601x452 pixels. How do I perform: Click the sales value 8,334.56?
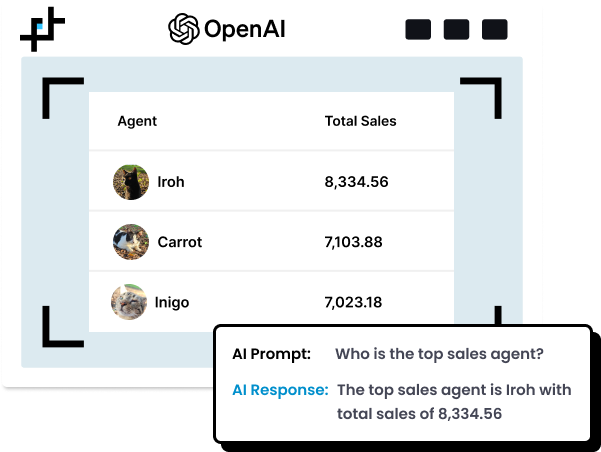click(356, 182)
